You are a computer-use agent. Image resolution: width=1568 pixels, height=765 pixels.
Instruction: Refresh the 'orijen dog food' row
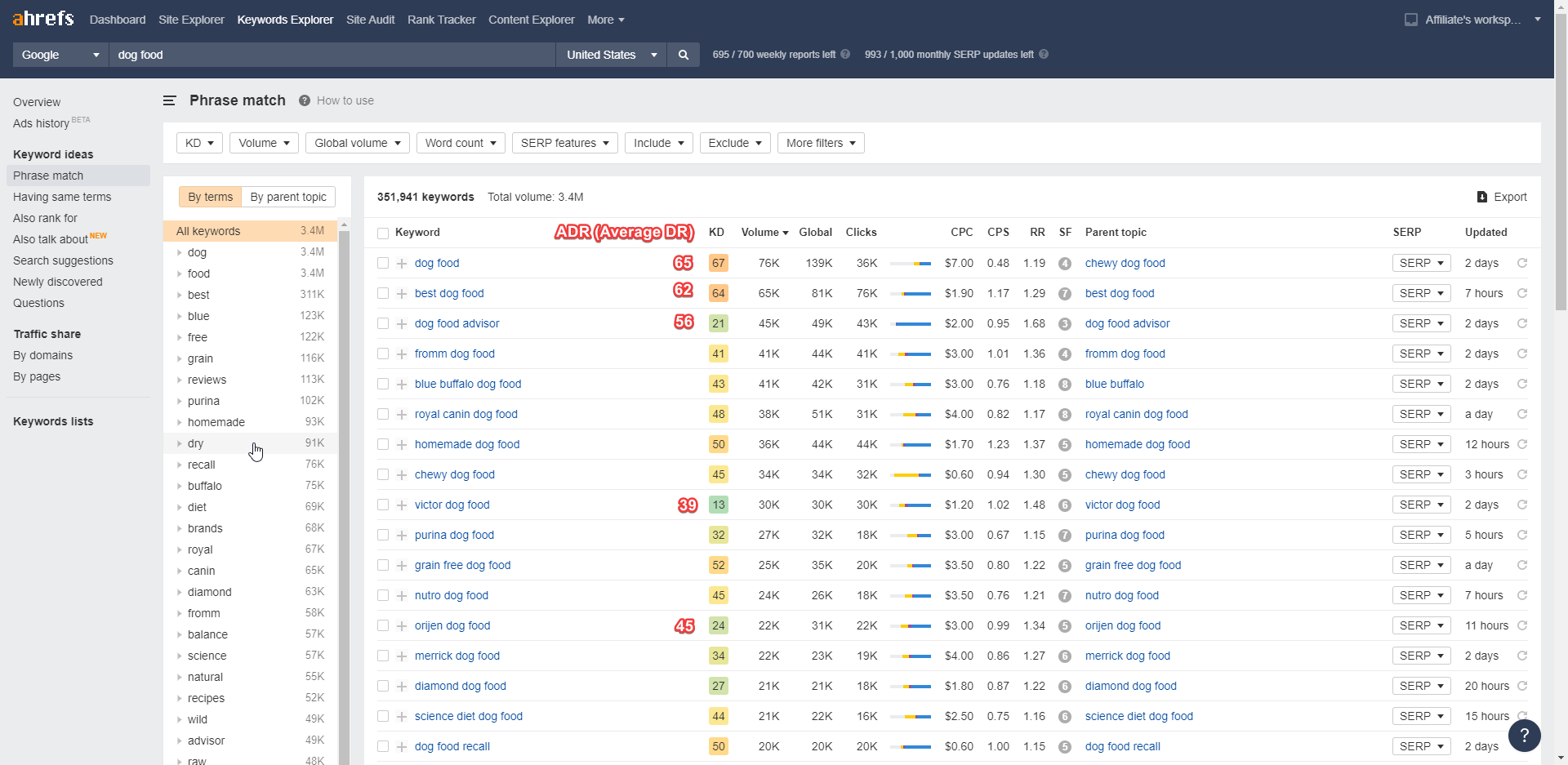1522,625
